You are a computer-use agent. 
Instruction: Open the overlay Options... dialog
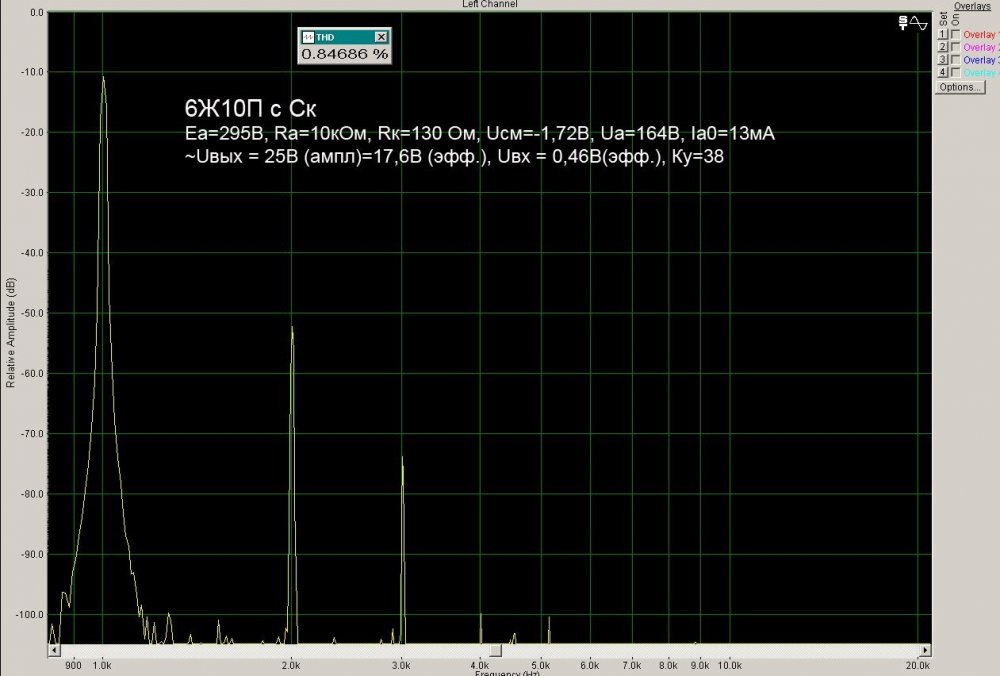pyautogui.click(x=960, y=87)
